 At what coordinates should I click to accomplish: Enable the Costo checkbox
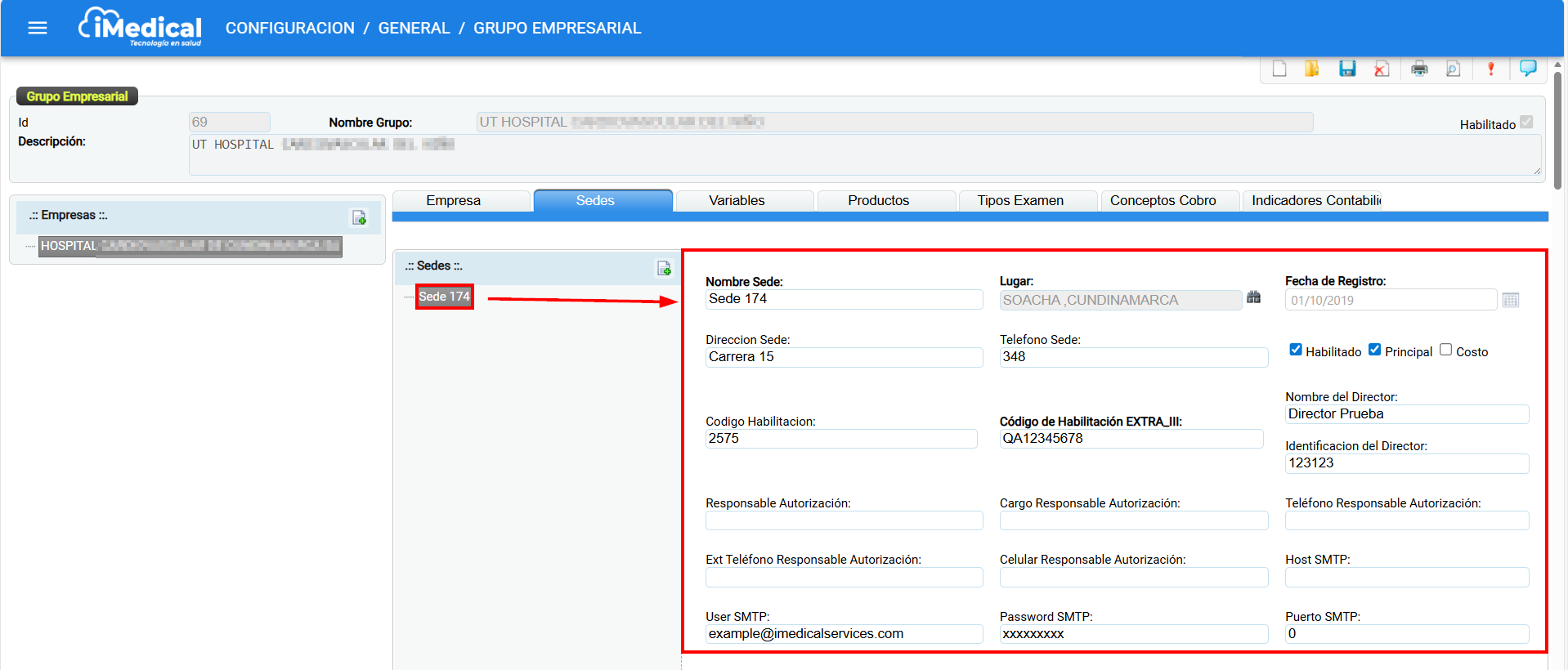(1445, 350)
